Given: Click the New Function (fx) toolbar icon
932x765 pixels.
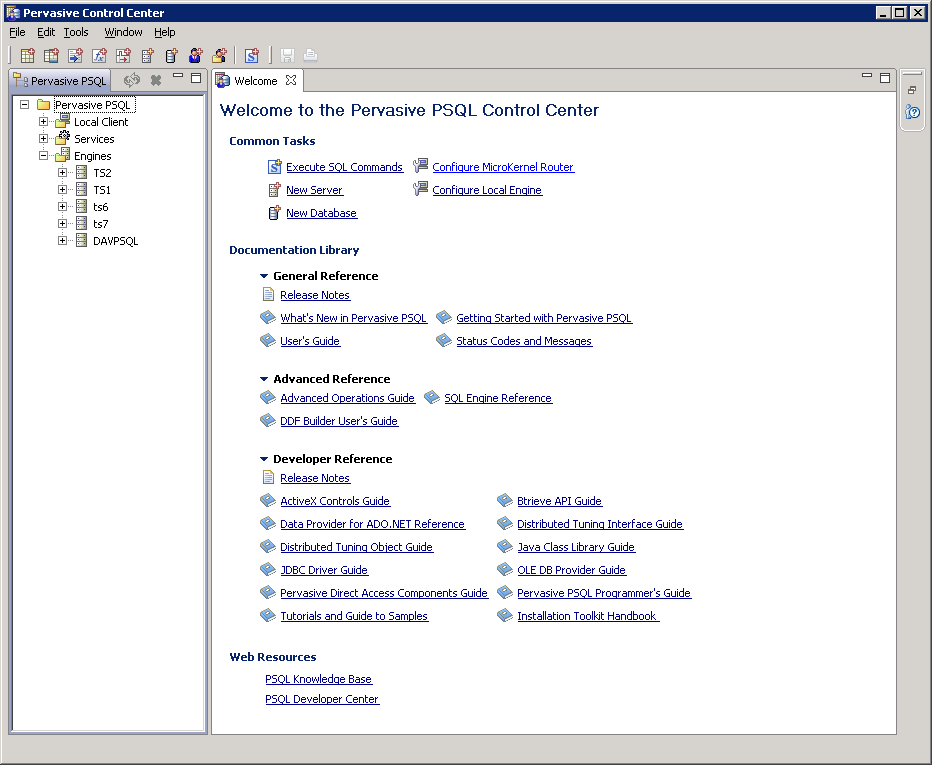Looking at the screenshot, I should pos(99,55).
